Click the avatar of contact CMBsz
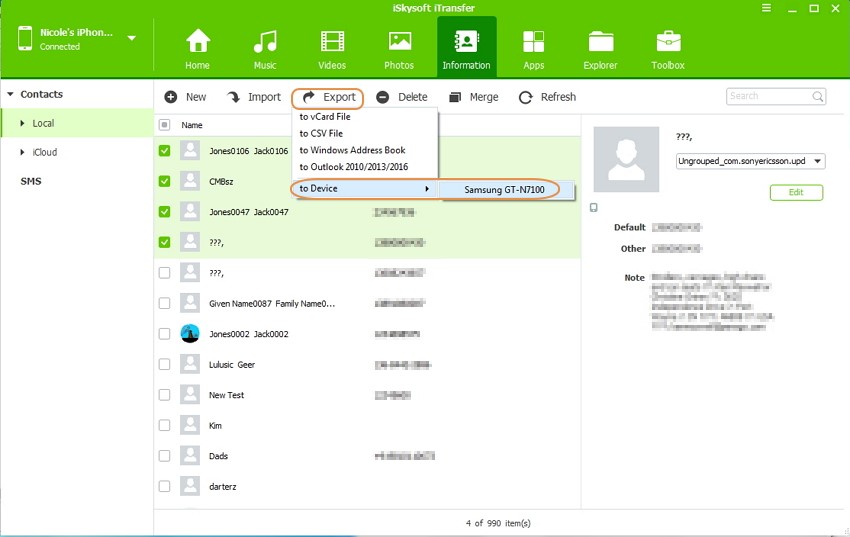The width and height of the screenshot is (850, 537). [190, 181]
